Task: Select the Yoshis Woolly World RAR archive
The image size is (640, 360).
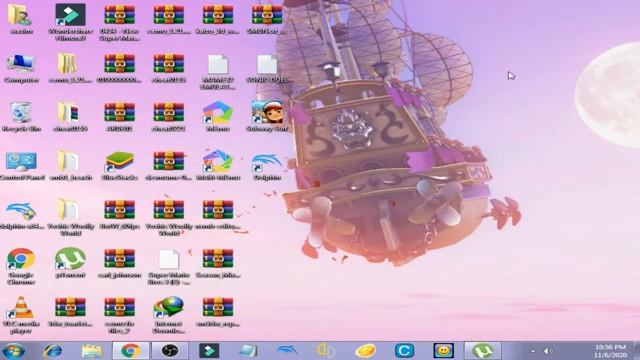Action: pos(169,217)
